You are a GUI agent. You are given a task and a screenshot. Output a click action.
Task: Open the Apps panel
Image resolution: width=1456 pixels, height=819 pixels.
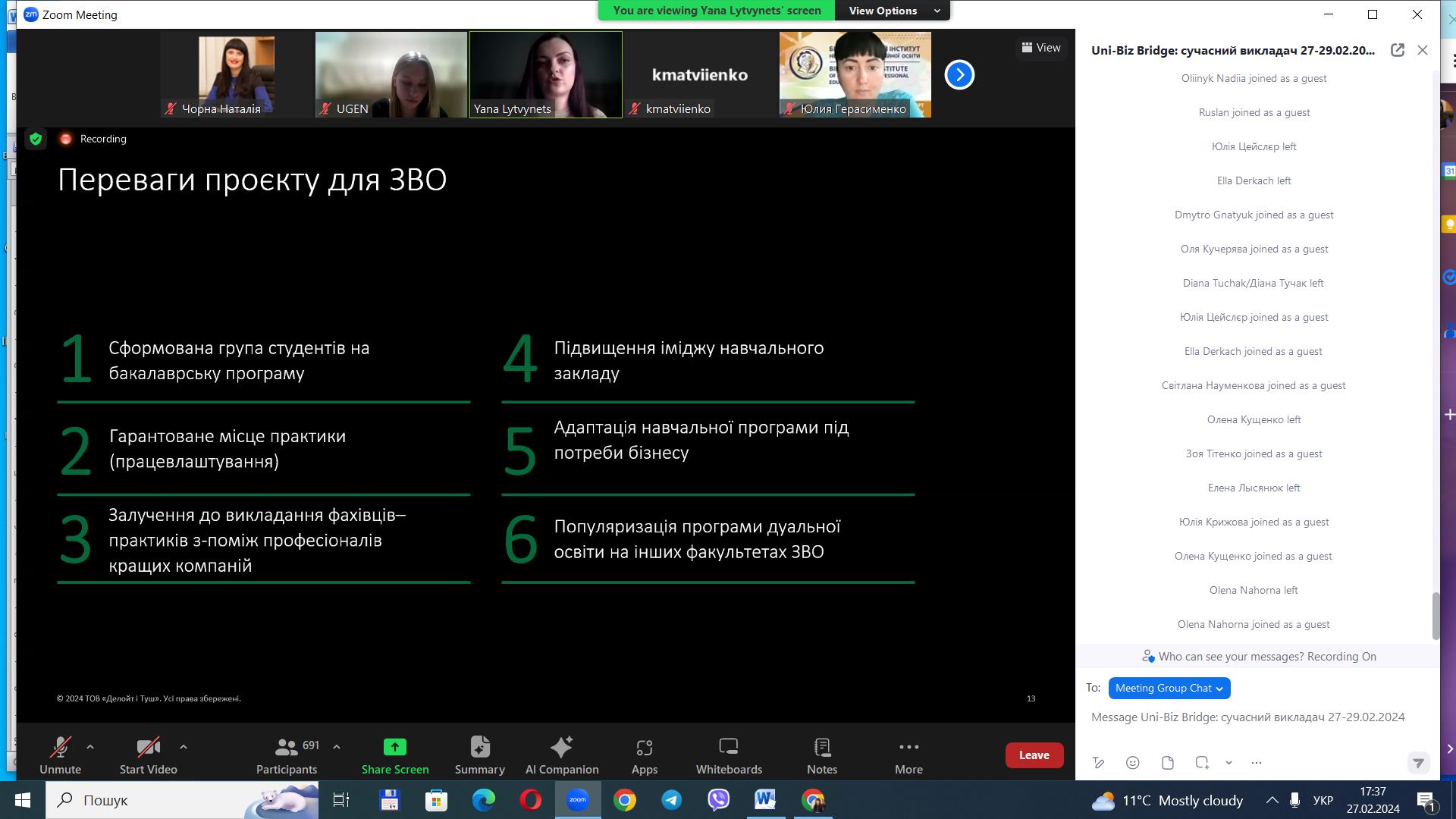click(x=644, y=755)
